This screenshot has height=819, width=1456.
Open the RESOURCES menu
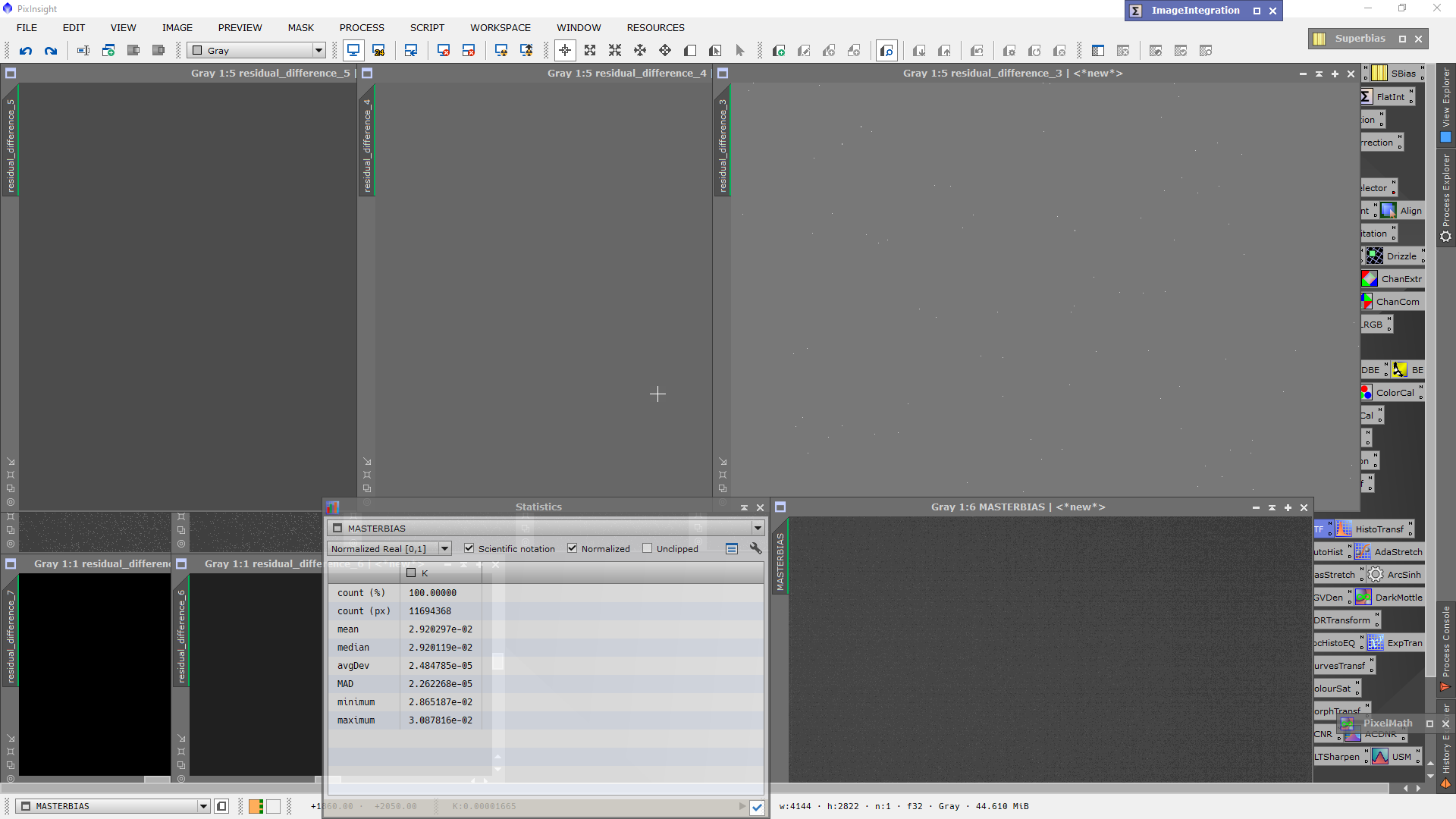[655, 27]
